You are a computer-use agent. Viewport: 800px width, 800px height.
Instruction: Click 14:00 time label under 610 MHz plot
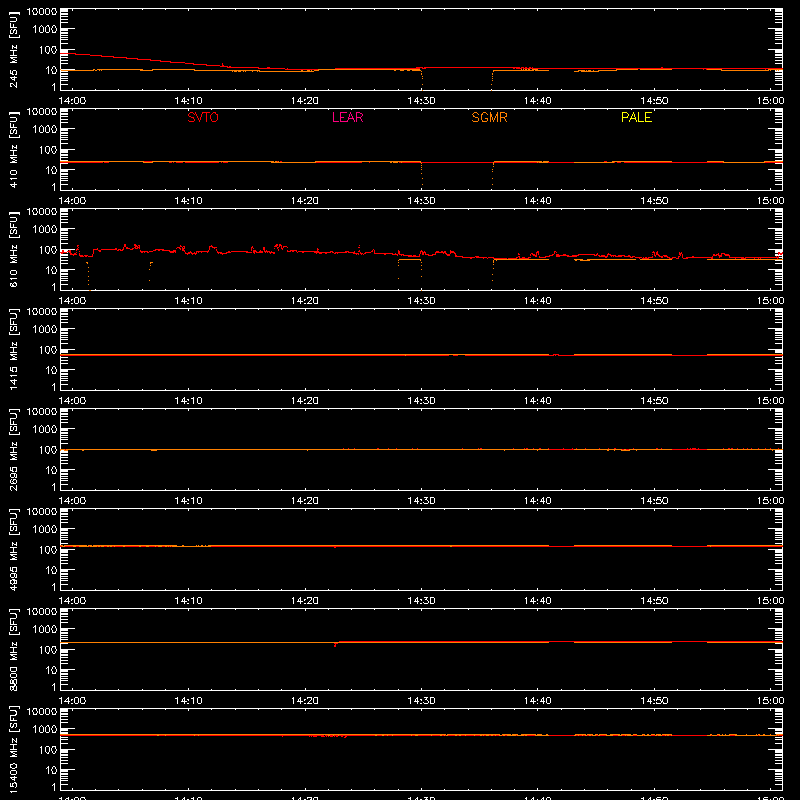(x=72, y=301)
